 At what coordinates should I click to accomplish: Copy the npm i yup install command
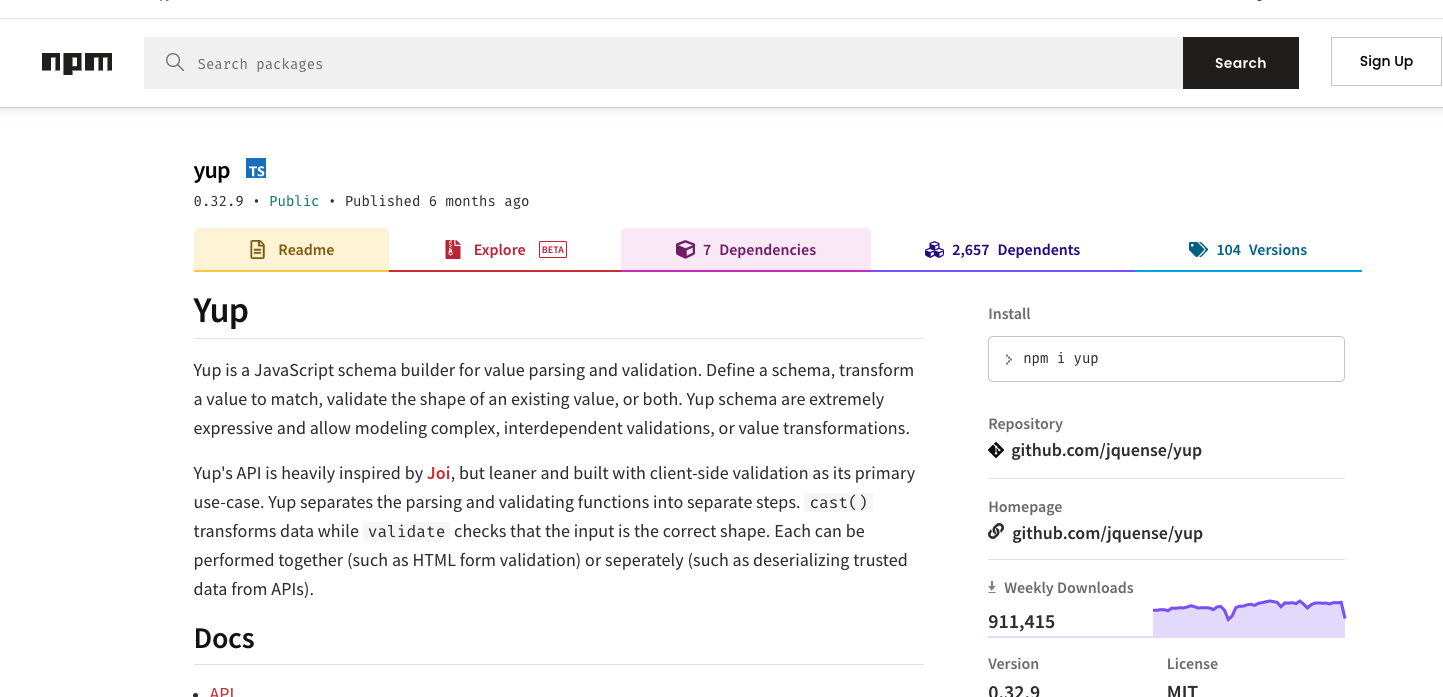[x=1166, y=359]
